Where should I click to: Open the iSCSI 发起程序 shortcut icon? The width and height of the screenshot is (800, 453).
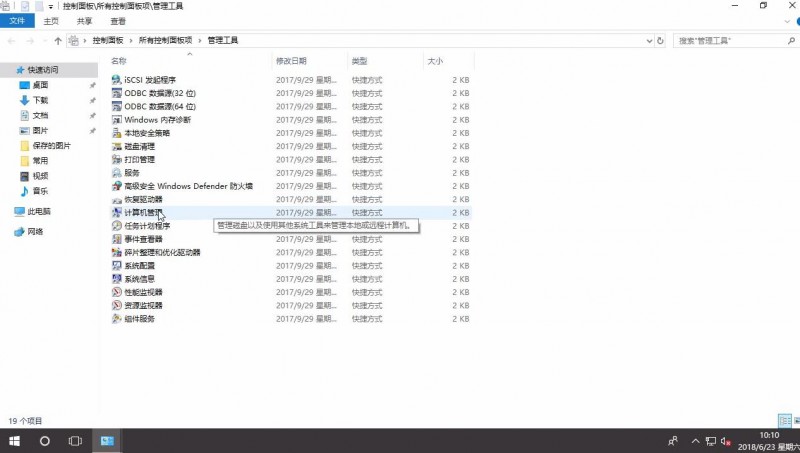click(x=117, y=80)
